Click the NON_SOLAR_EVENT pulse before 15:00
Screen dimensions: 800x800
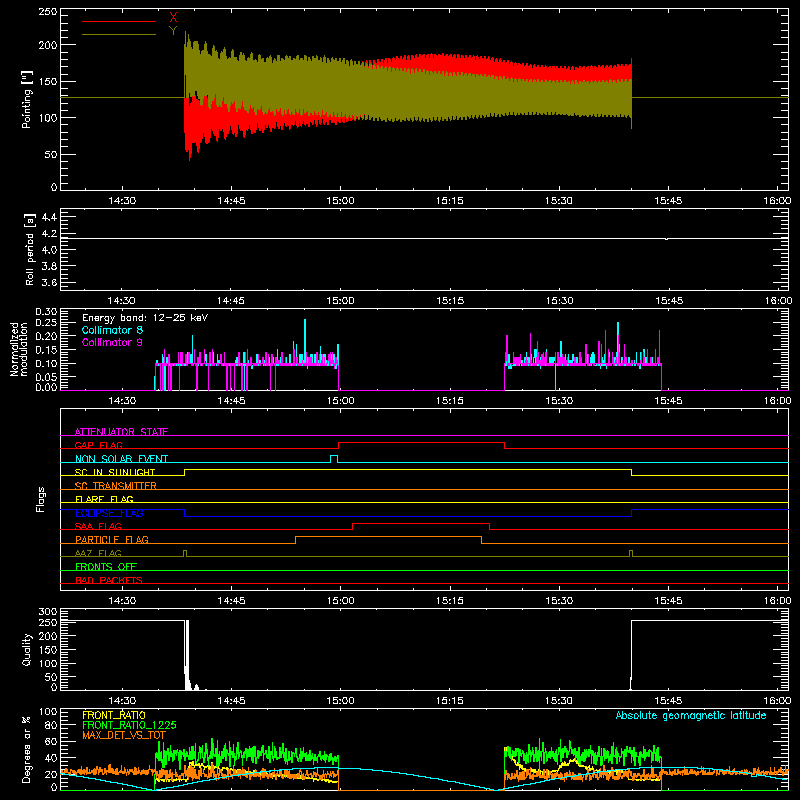point(334,458)
